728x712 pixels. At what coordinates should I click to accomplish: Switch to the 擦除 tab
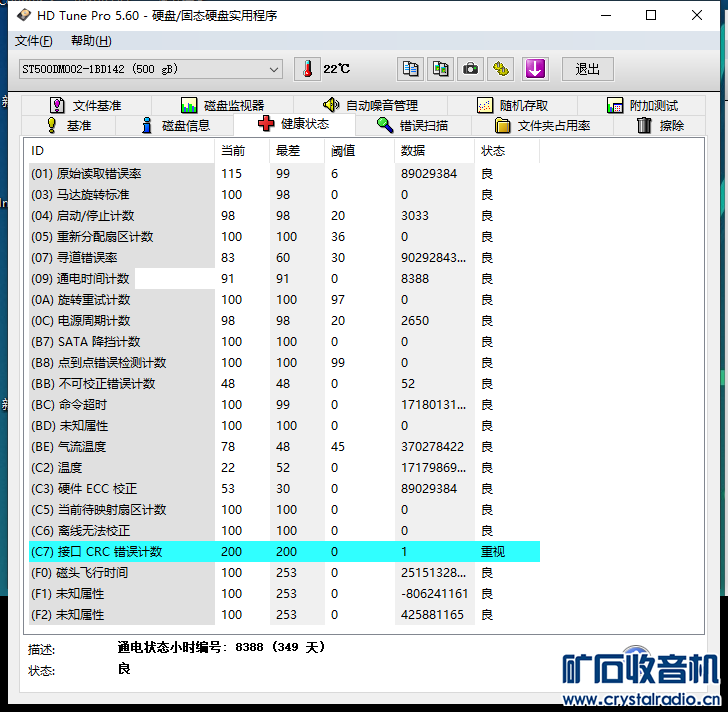pos(660,125)
